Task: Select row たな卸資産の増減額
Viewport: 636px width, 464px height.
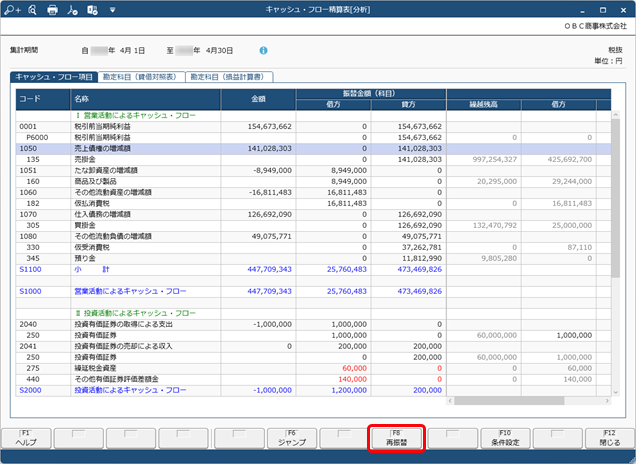Action: 313,170
